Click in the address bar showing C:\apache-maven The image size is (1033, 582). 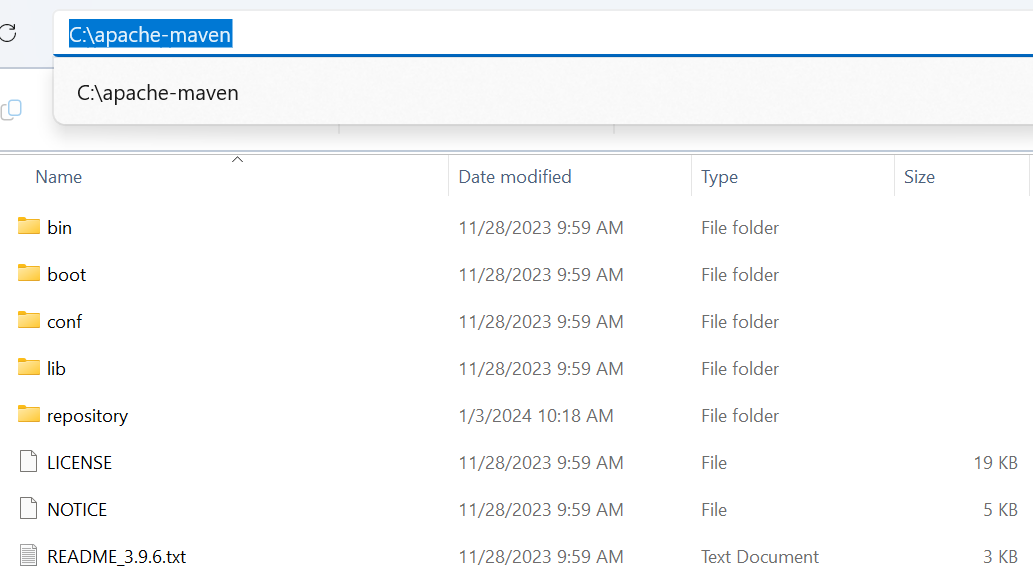pos(543,34)
